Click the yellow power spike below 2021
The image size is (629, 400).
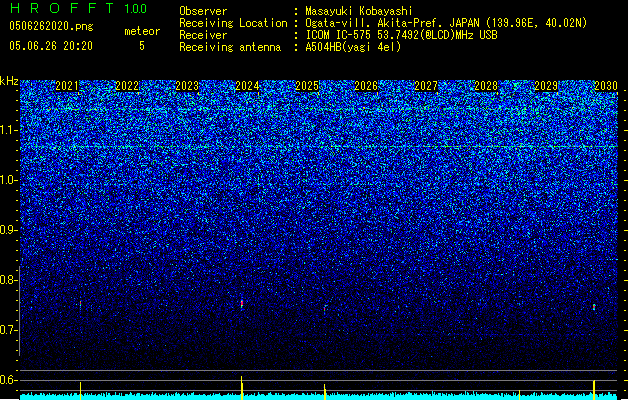[80, 390]
